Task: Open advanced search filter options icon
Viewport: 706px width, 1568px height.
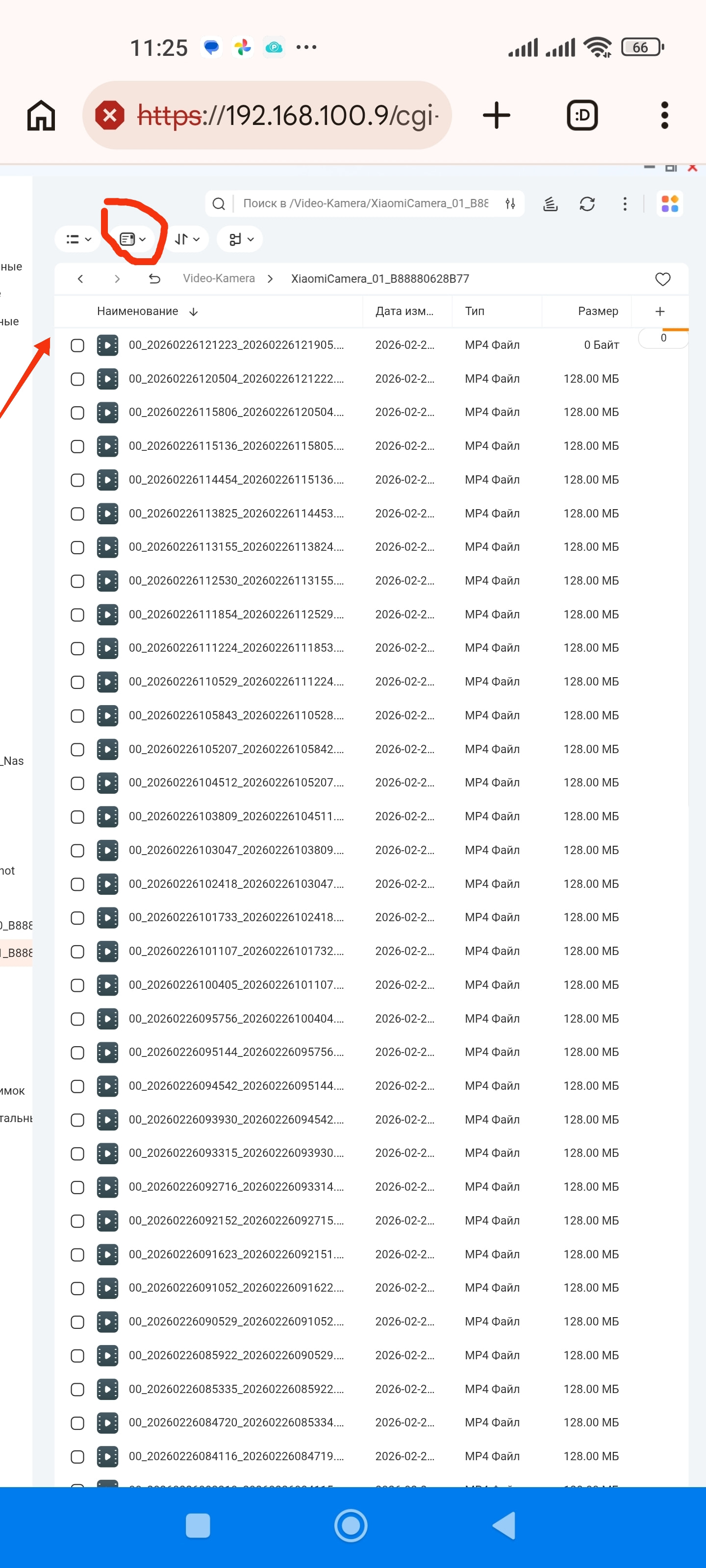Action: point(510,204)
